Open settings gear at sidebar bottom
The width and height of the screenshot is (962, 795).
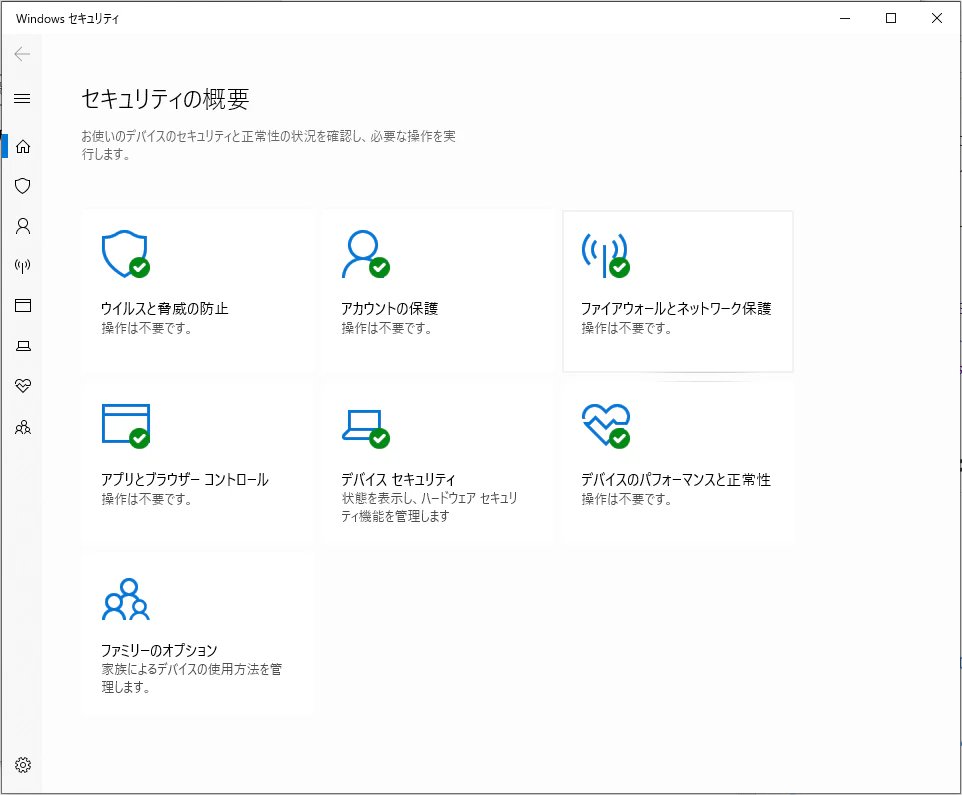[x=23, y=765]
